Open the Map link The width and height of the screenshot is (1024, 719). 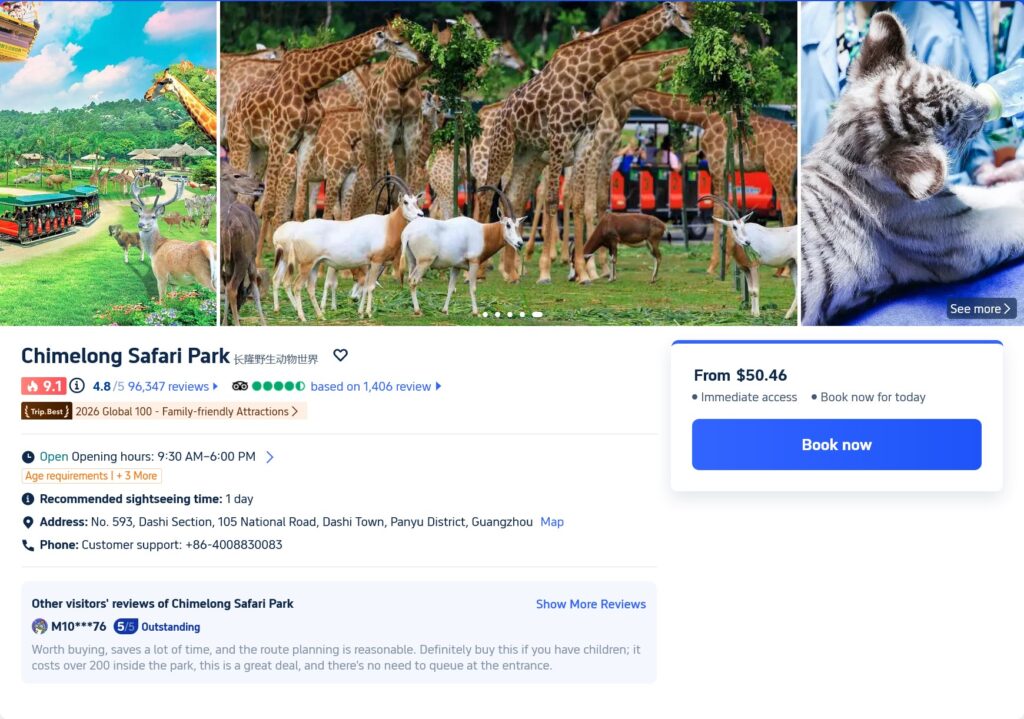(x=552, y=522)
